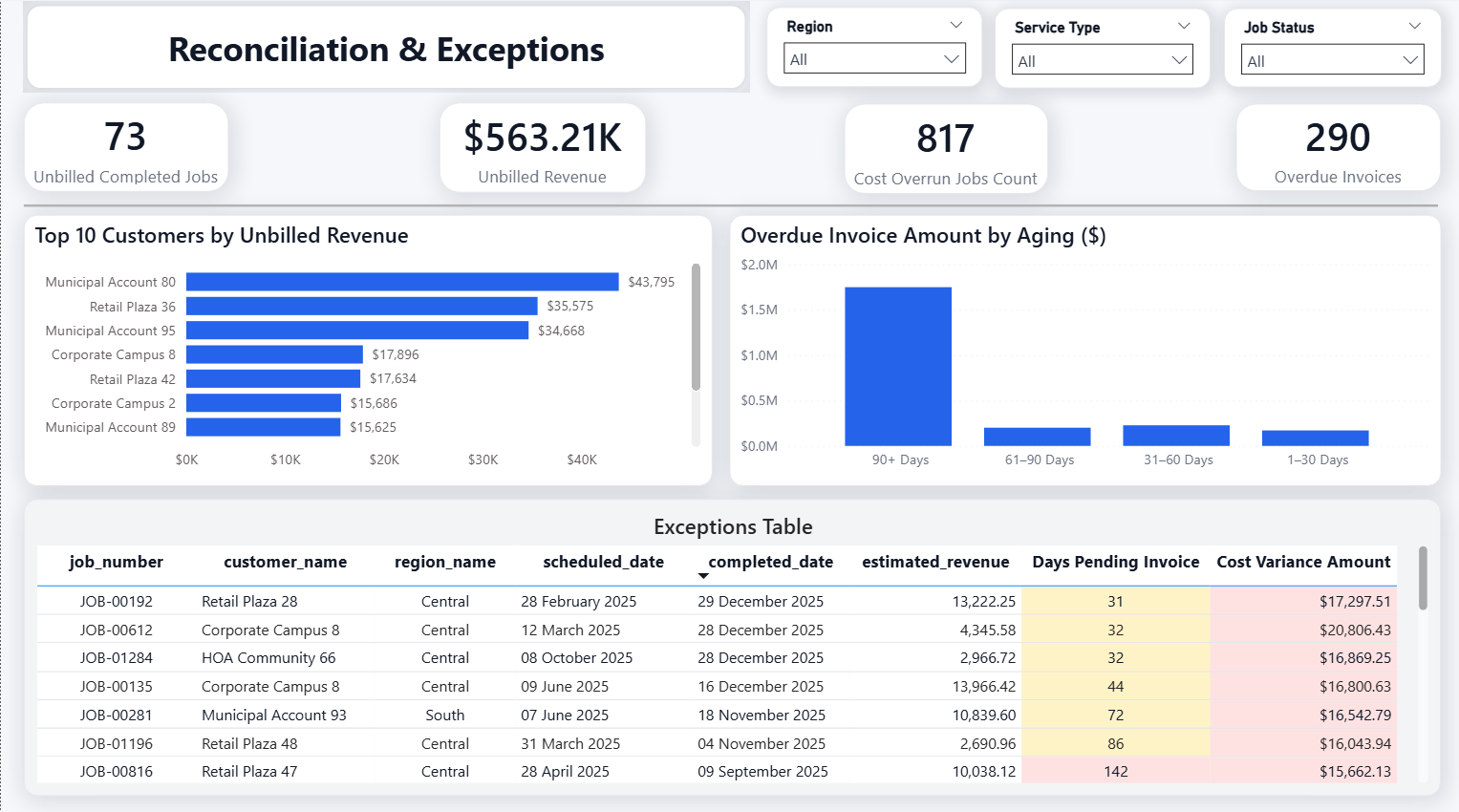
Task: Sort by job_number column header
Action: (x=116, y=562)
